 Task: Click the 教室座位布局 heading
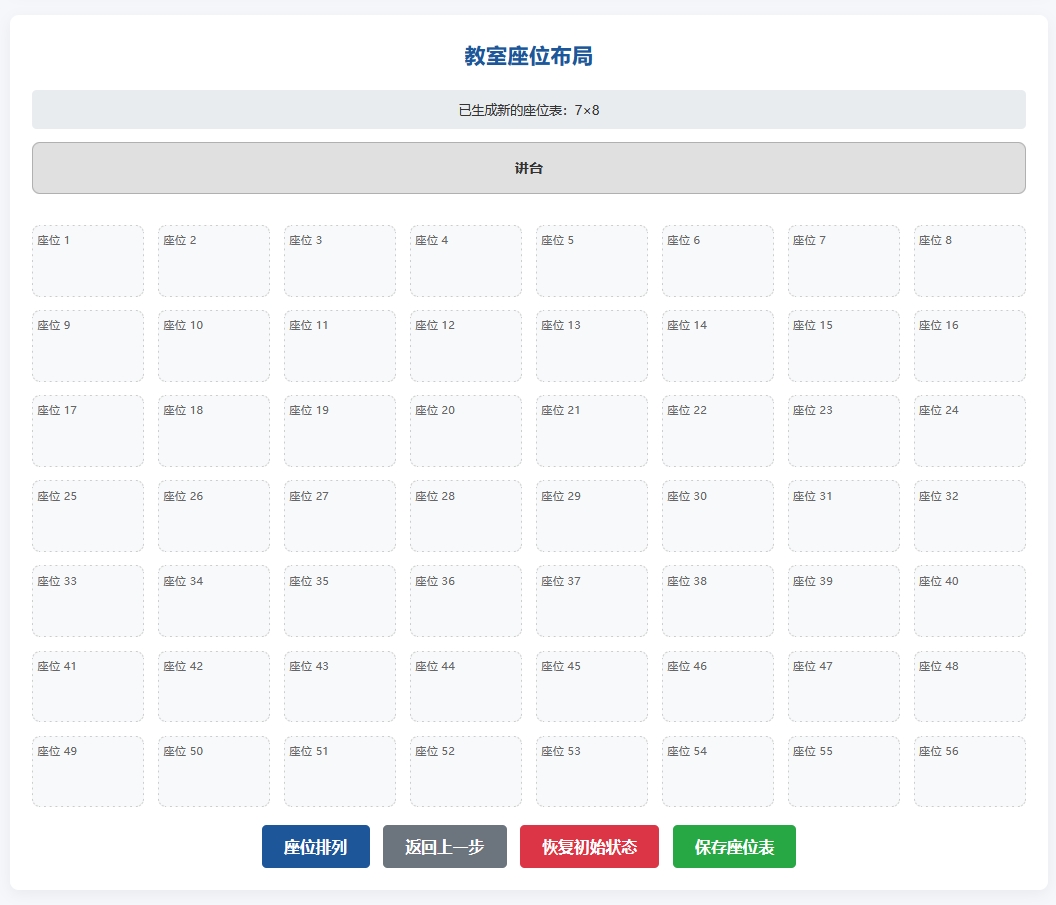pos(529,56)
